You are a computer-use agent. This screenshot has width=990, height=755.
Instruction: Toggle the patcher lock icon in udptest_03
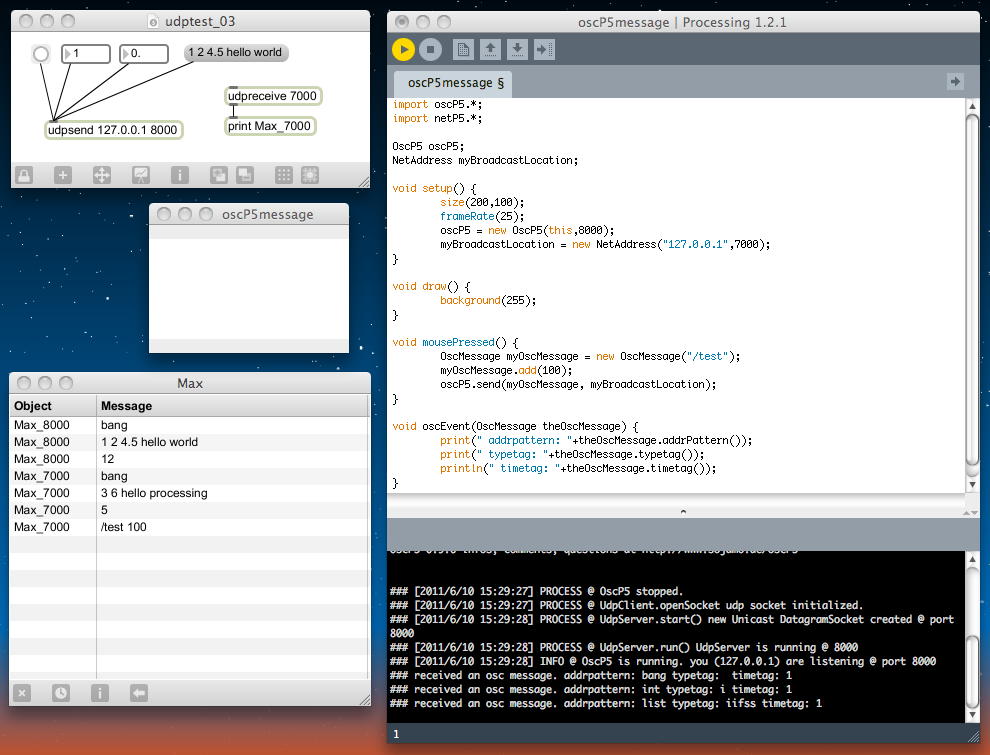[23, 175]
